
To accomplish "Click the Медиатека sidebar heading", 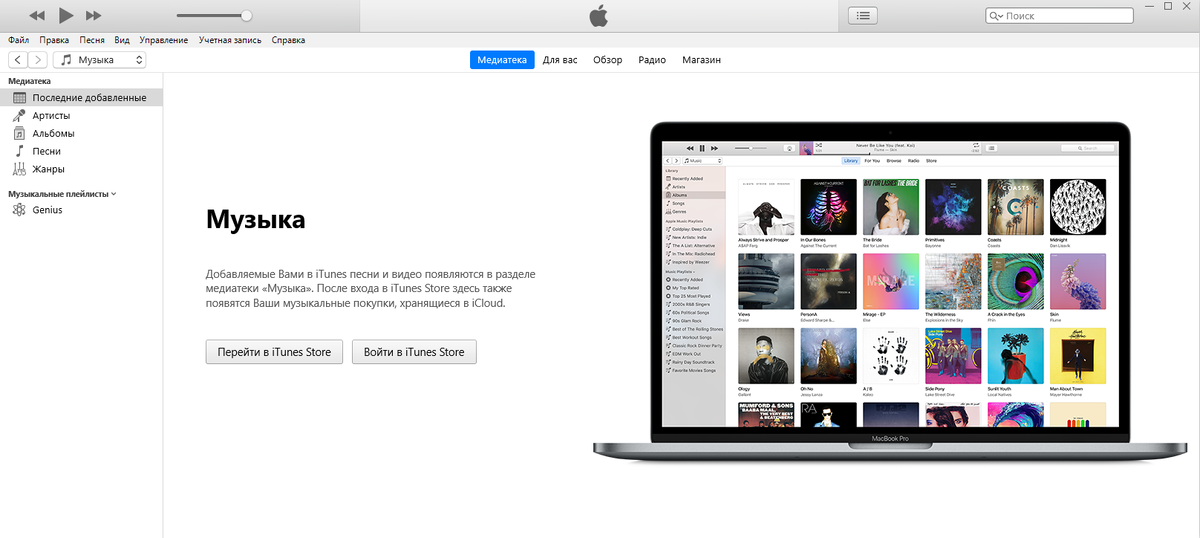I will pos(29,81).
